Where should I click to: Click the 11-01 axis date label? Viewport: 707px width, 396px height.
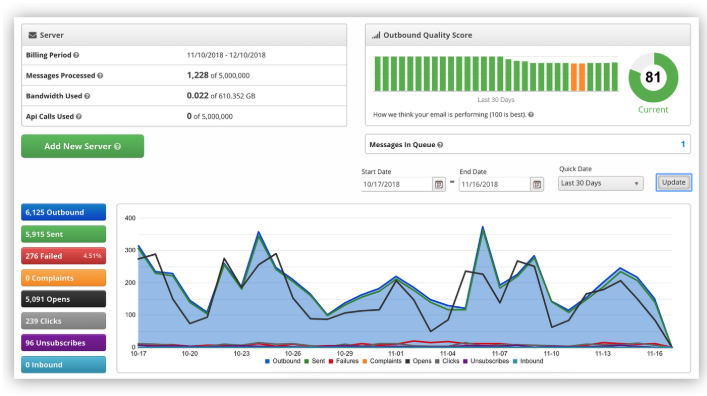[x=396, y=354]
